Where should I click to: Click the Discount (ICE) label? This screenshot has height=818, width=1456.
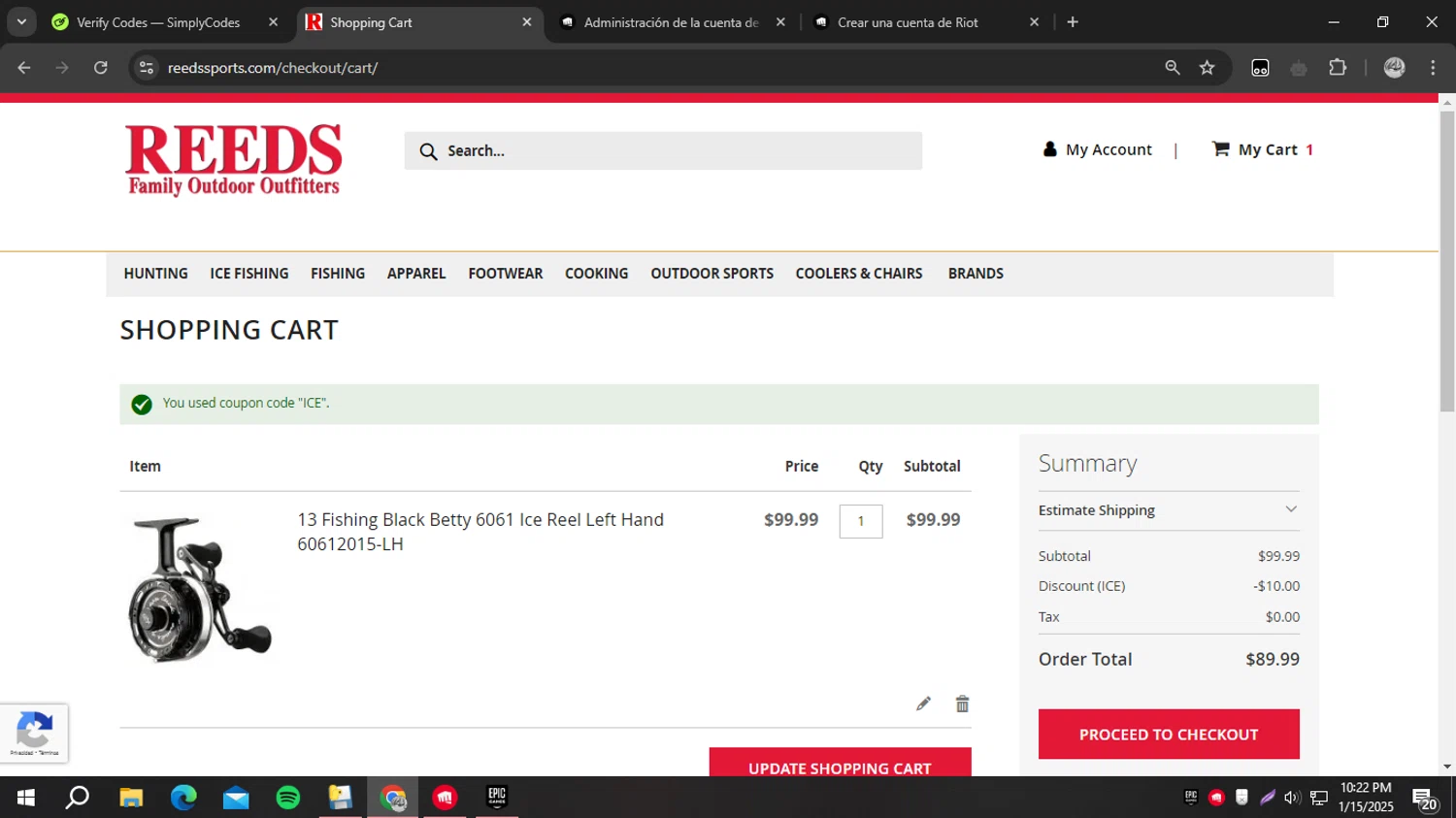point(1081,586)
